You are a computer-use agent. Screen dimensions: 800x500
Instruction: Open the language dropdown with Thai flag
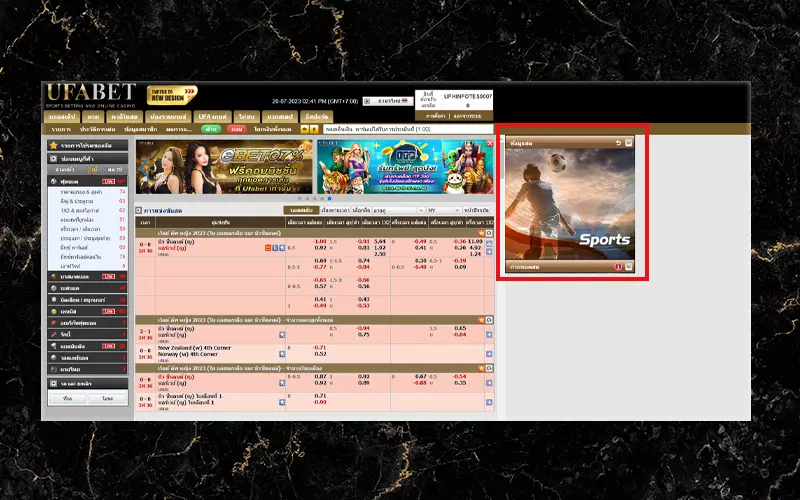(x=385, y=101)
